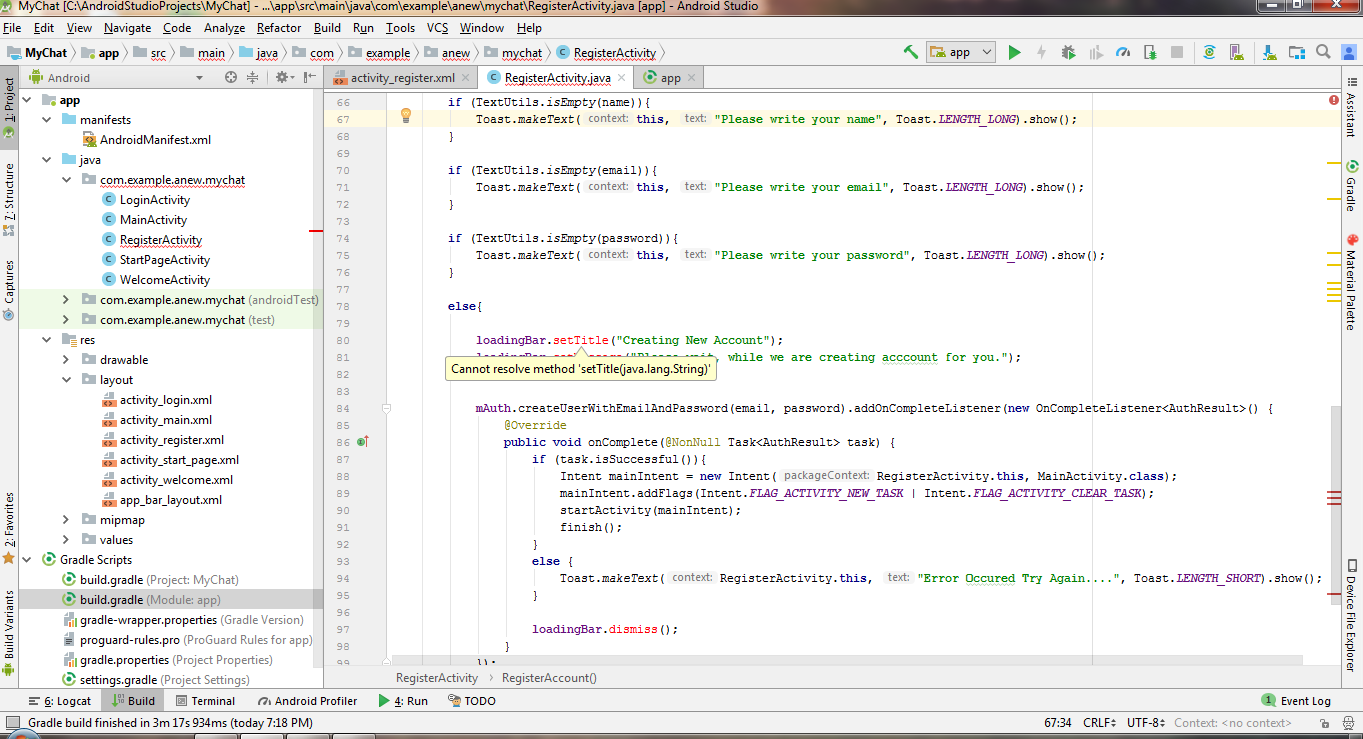
Task: Open AndroidManifest.xml in the project tree
Action: pyautogui.click(x=155, y=140)
